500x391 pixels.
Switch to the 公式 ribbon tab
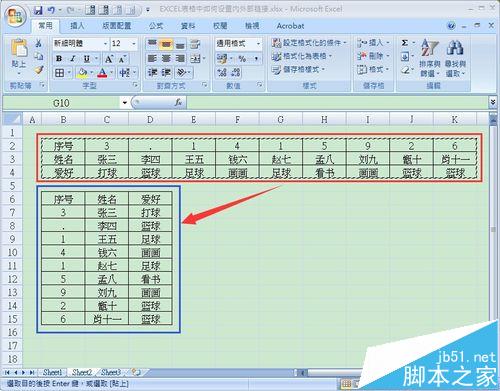coord(156,26)
